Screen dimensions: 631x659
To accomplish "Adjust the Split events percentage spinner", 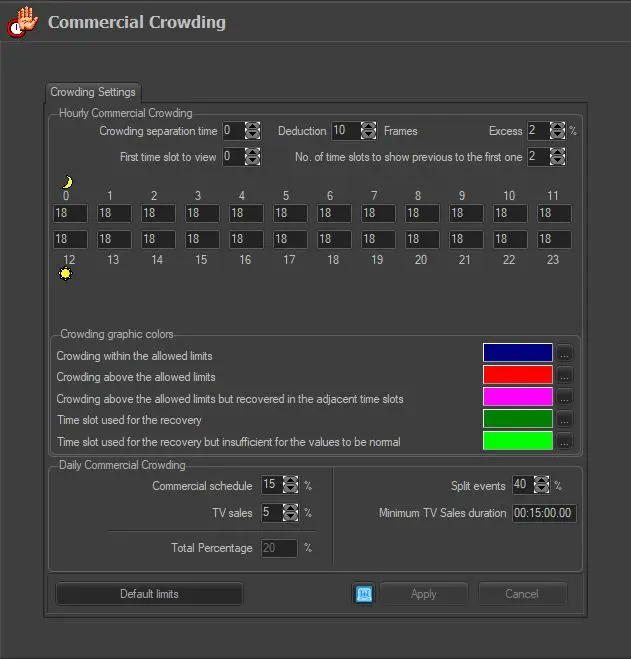I will [541, 485].
